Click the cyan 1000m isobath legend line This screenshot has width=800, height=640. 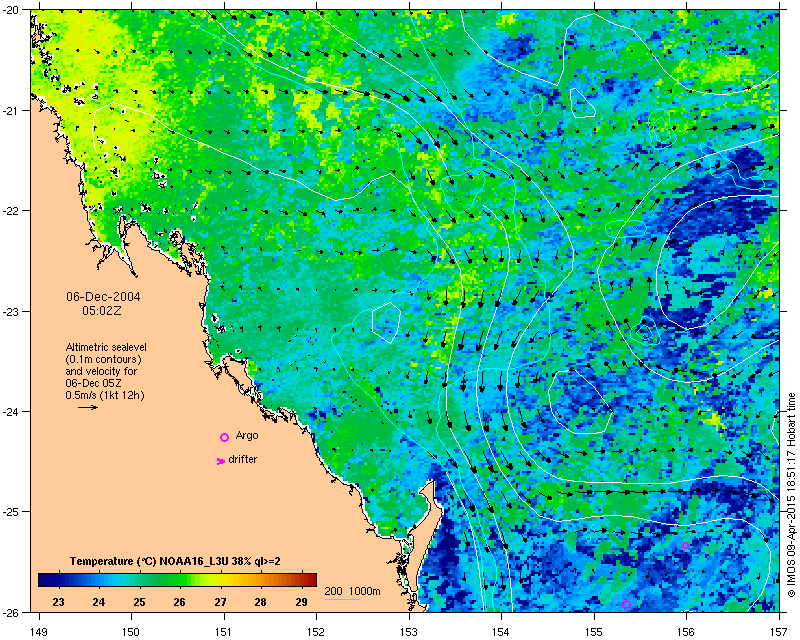pyautogui.click(x=342, y=599)
